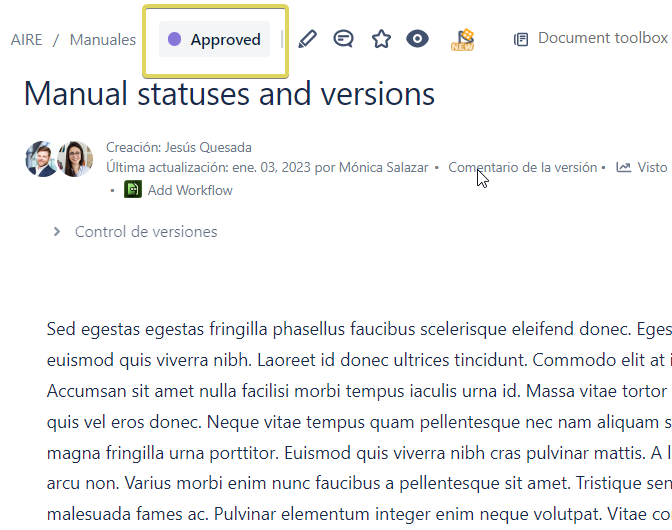Open the Approved status badge

click(x=214, y=39)
